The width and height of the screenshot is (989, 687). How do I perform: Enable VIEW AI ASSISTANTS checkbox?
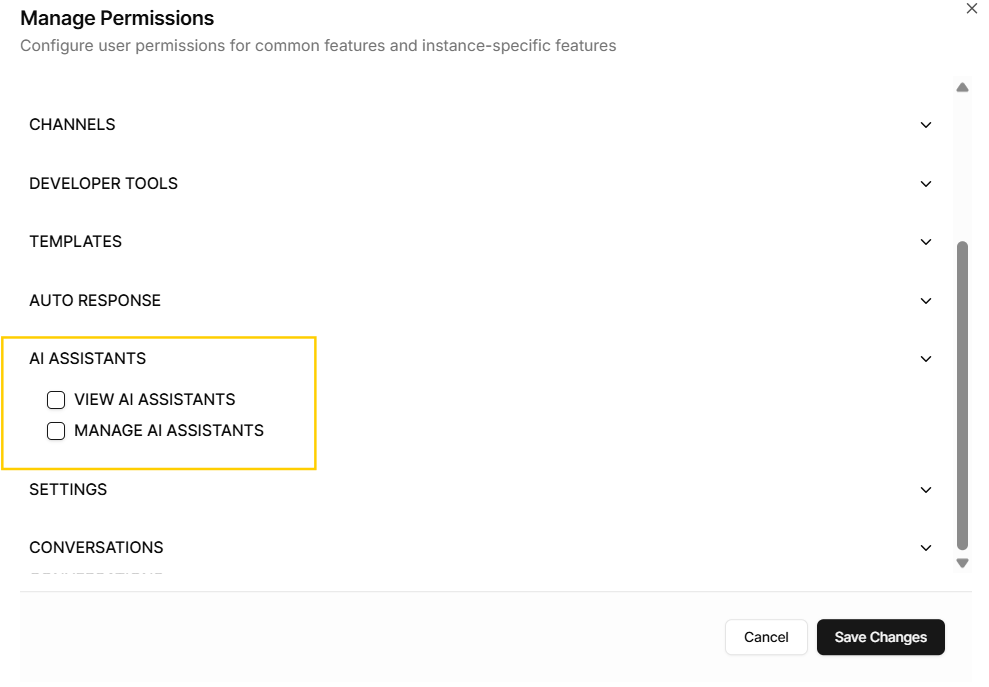coord(56,400)
